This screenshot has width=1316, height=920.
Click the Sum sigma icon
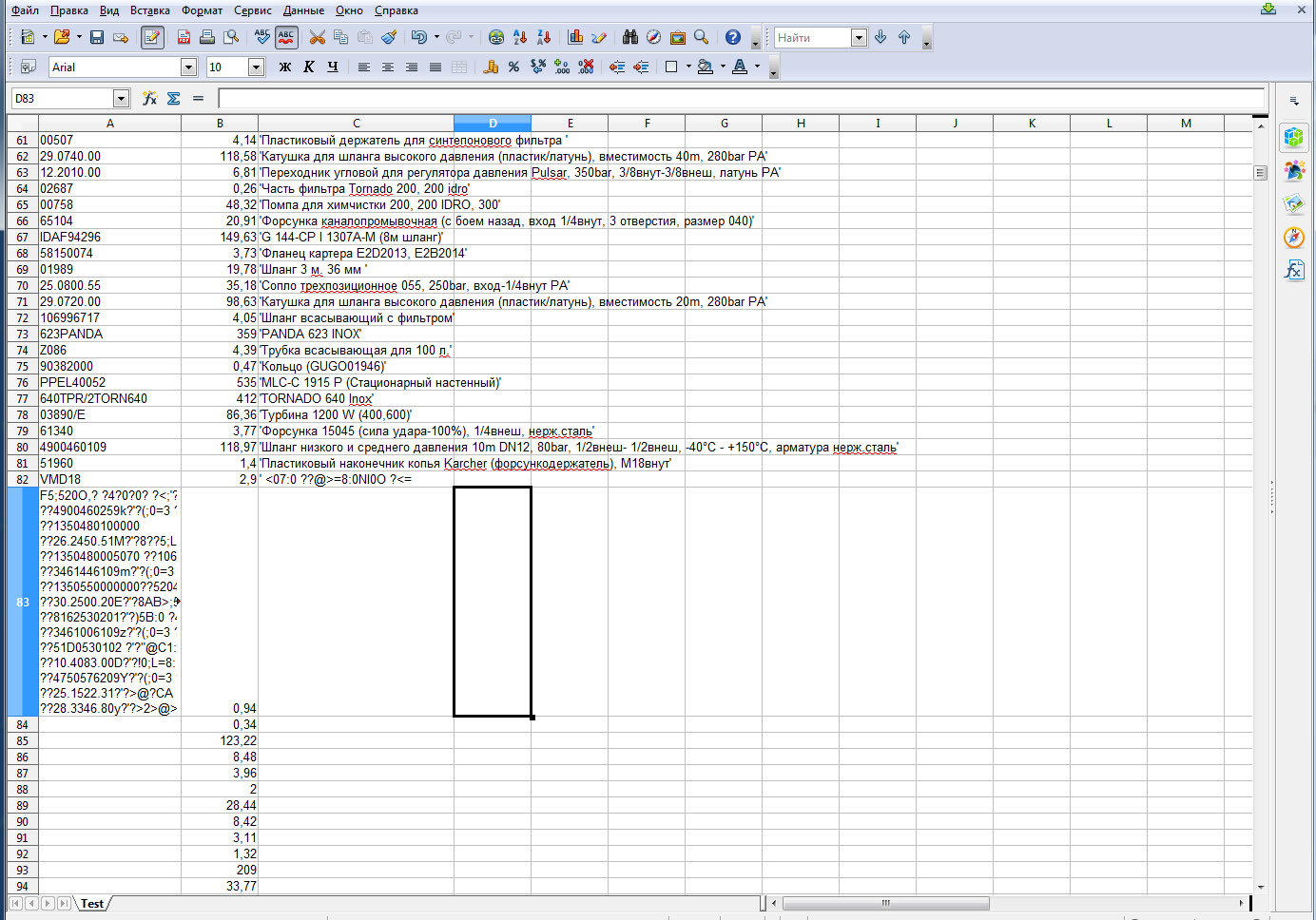pos(173,98)
